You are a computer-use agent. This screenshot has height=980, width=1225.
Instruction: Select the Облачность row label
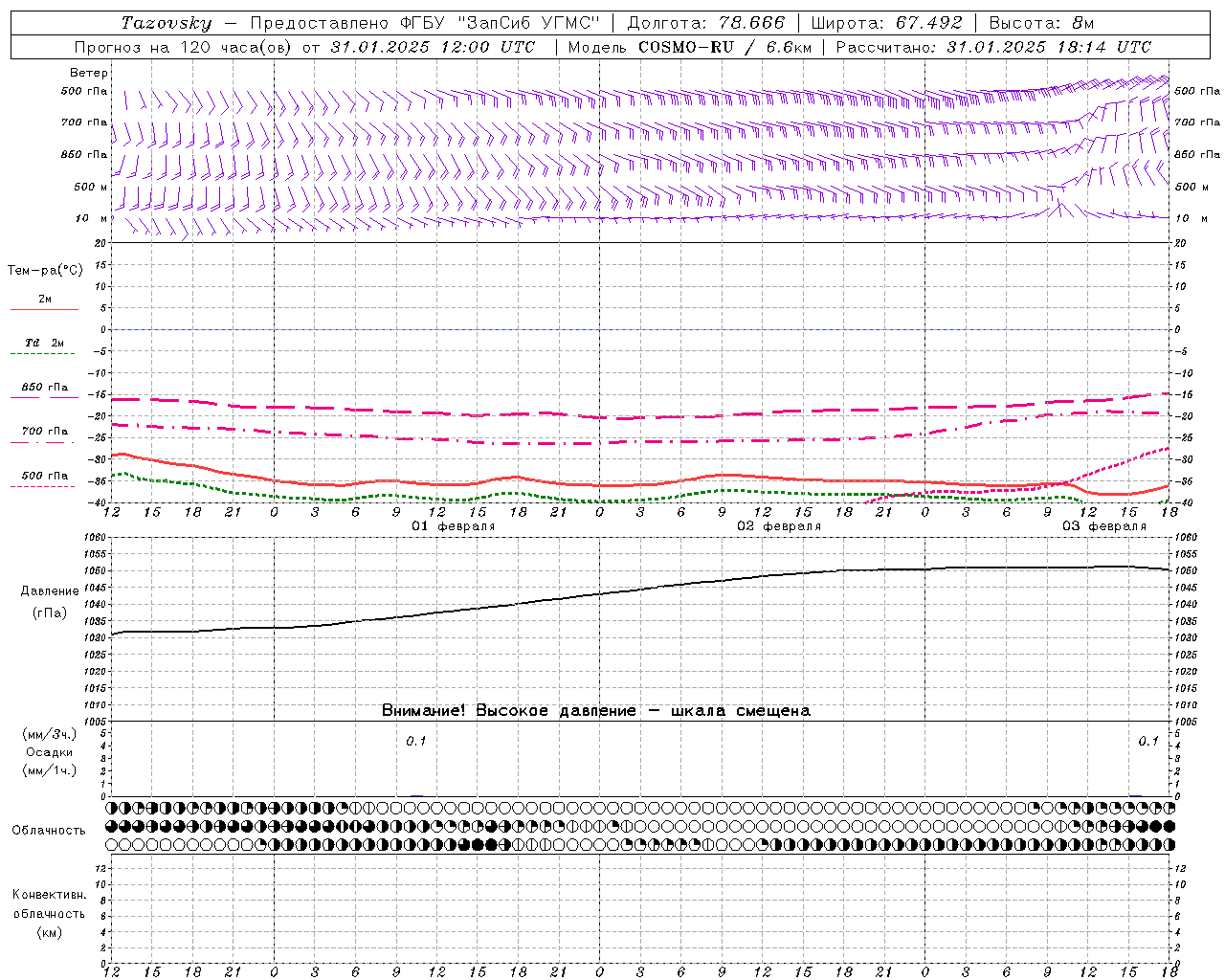tap(49, 830)
